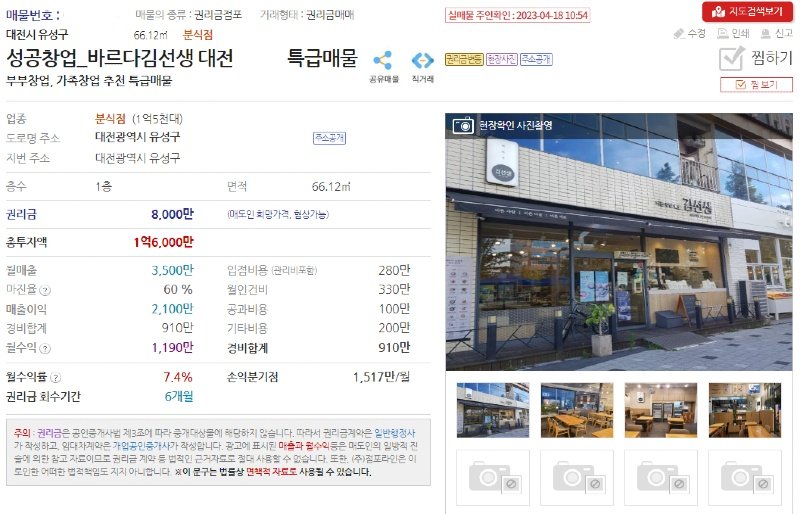The height and width of the screenshot is (514, 800).
Task: Click help icon beside 월수익률
Action: [56, 378]
